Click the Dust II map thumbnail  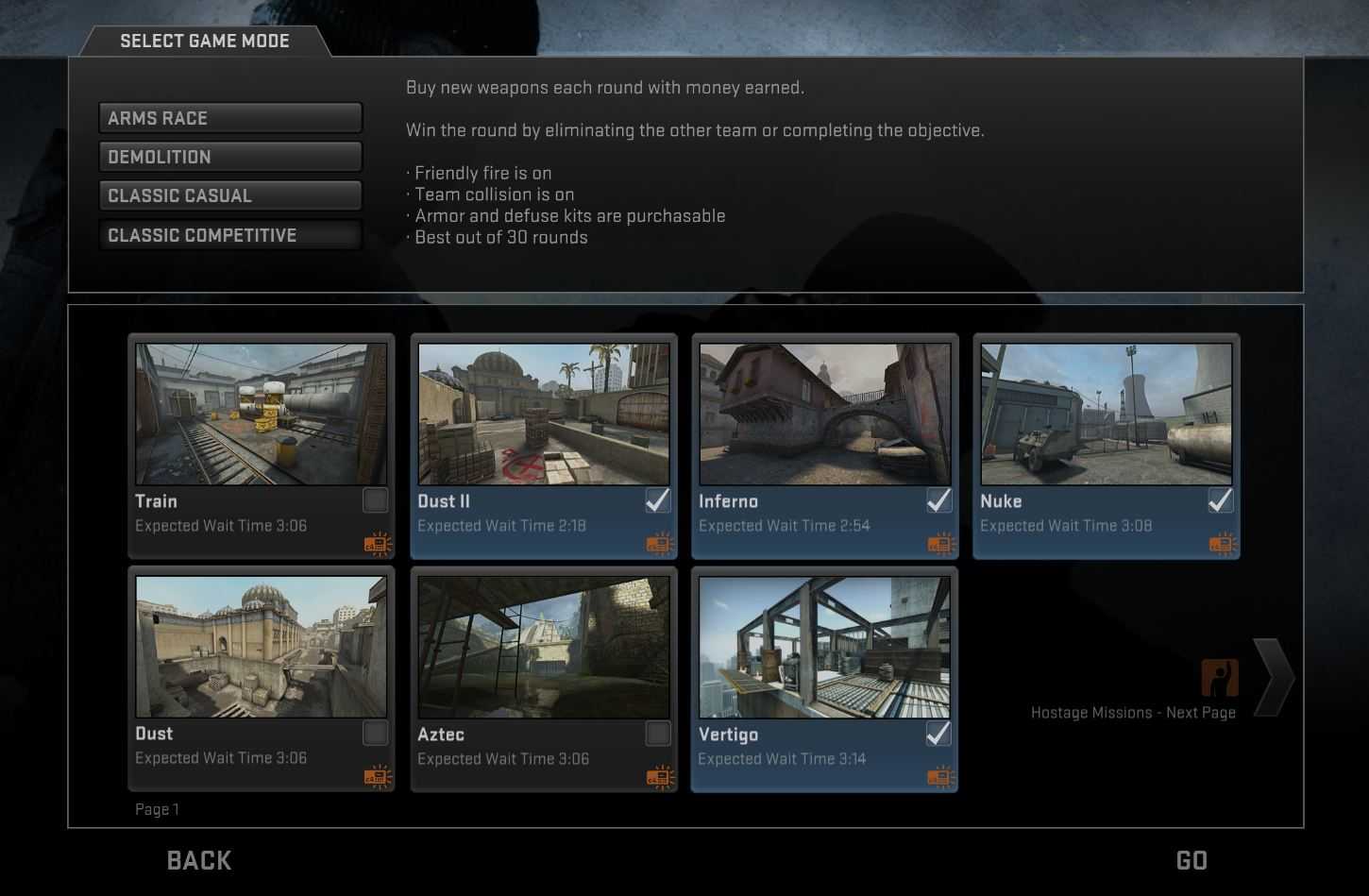tap(544, 414)
